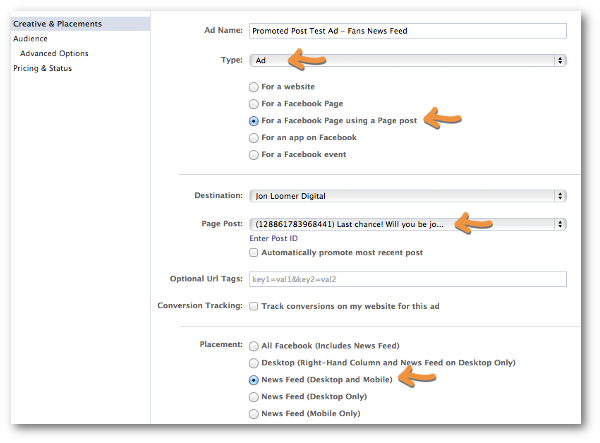This screenshot has height=443, width=600.
Task: Select the 'For a website' radio button
Action: coord(254,87)
